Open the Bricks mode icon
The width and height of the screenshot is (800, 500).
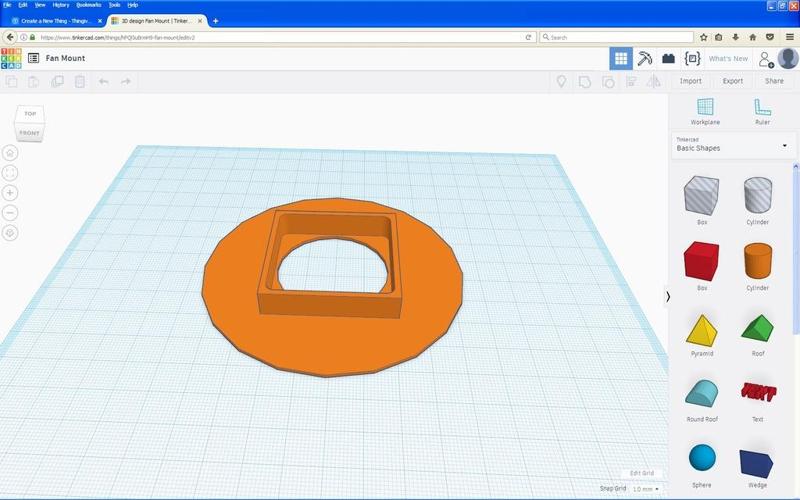point(668,59)
